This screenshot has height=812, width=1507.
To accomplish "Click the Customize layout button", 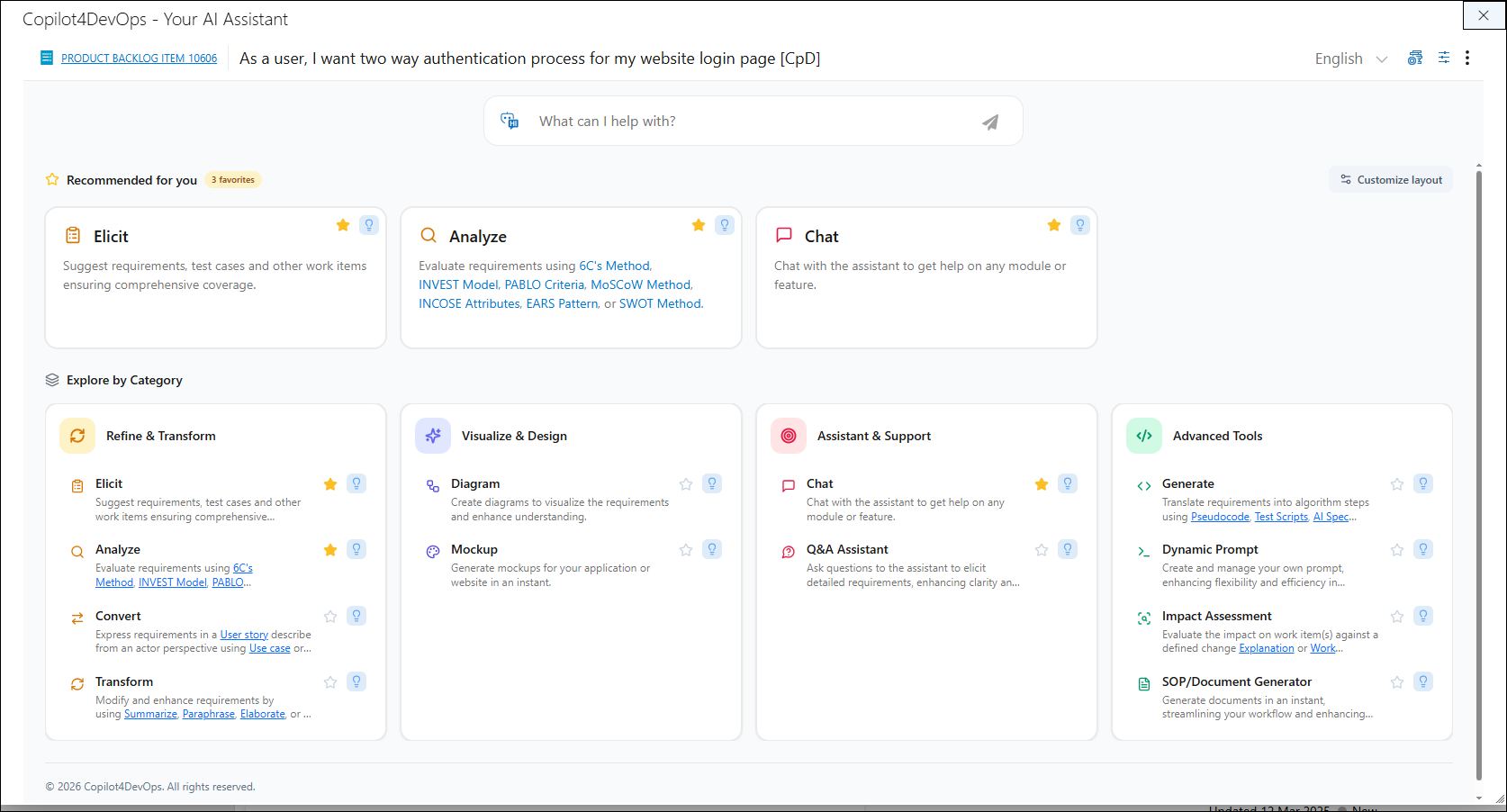I will pos(1391,180).
